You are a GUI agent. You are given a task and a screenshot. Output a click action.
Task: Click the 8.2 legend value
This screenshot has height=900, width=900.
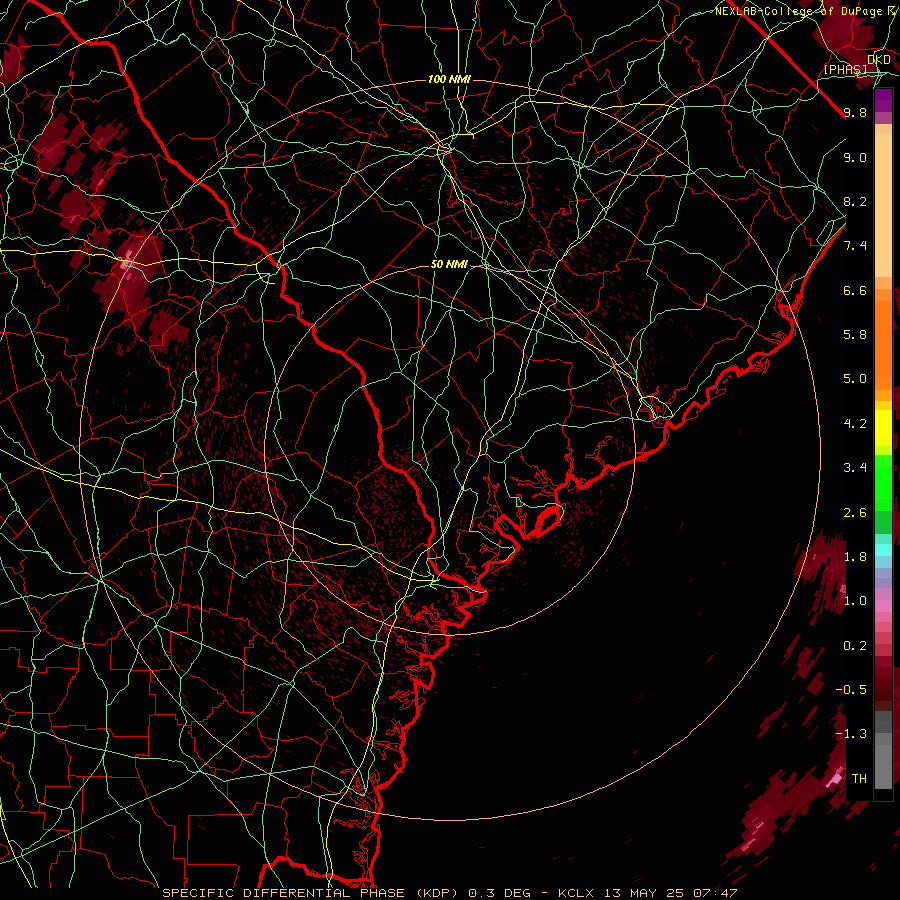pyautogui.click(x=855, y=201)
